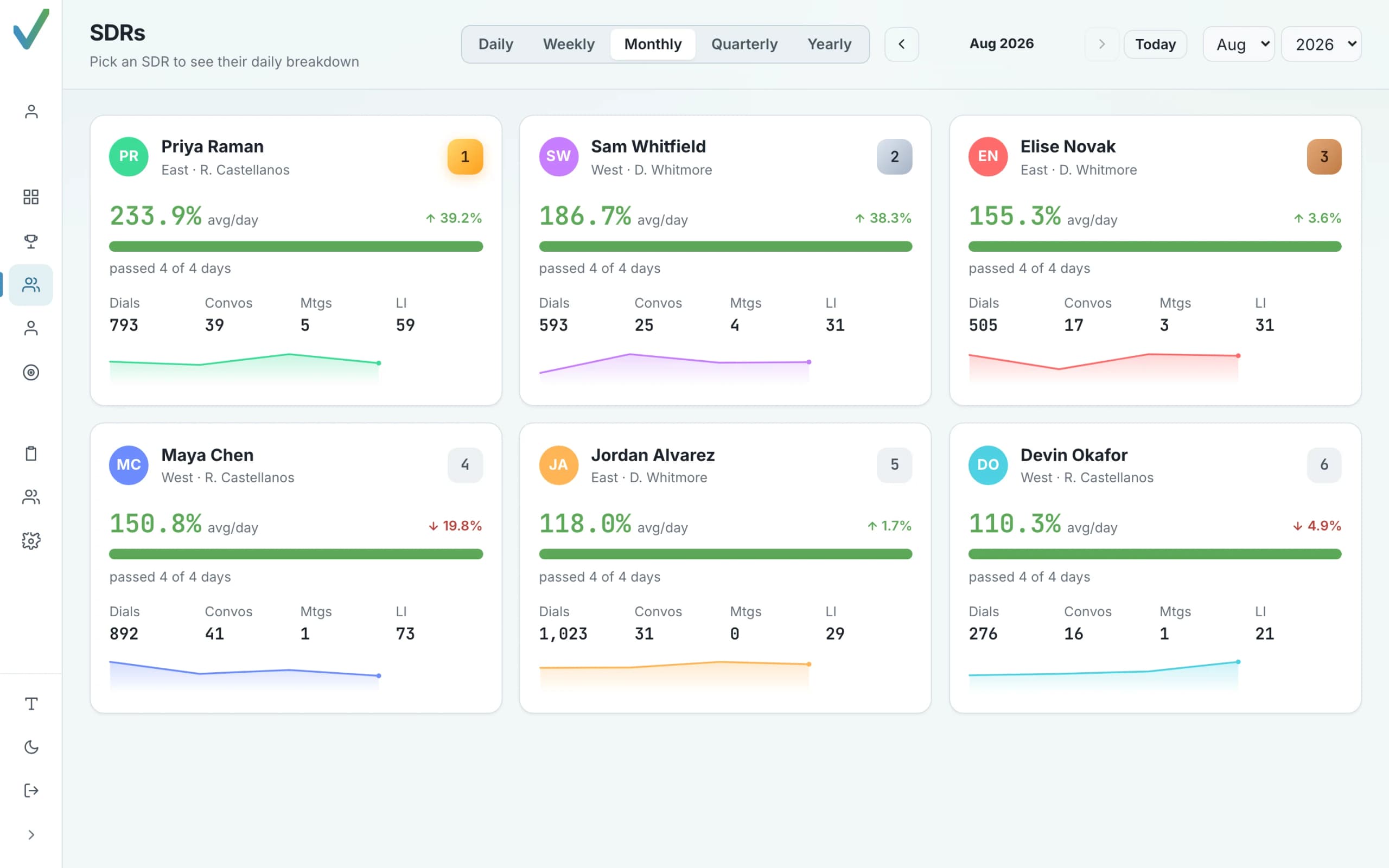Screen dimensions: 1389x868
Task: Click Devin Okafor's green progress bar
Action: coord(1155,554)
